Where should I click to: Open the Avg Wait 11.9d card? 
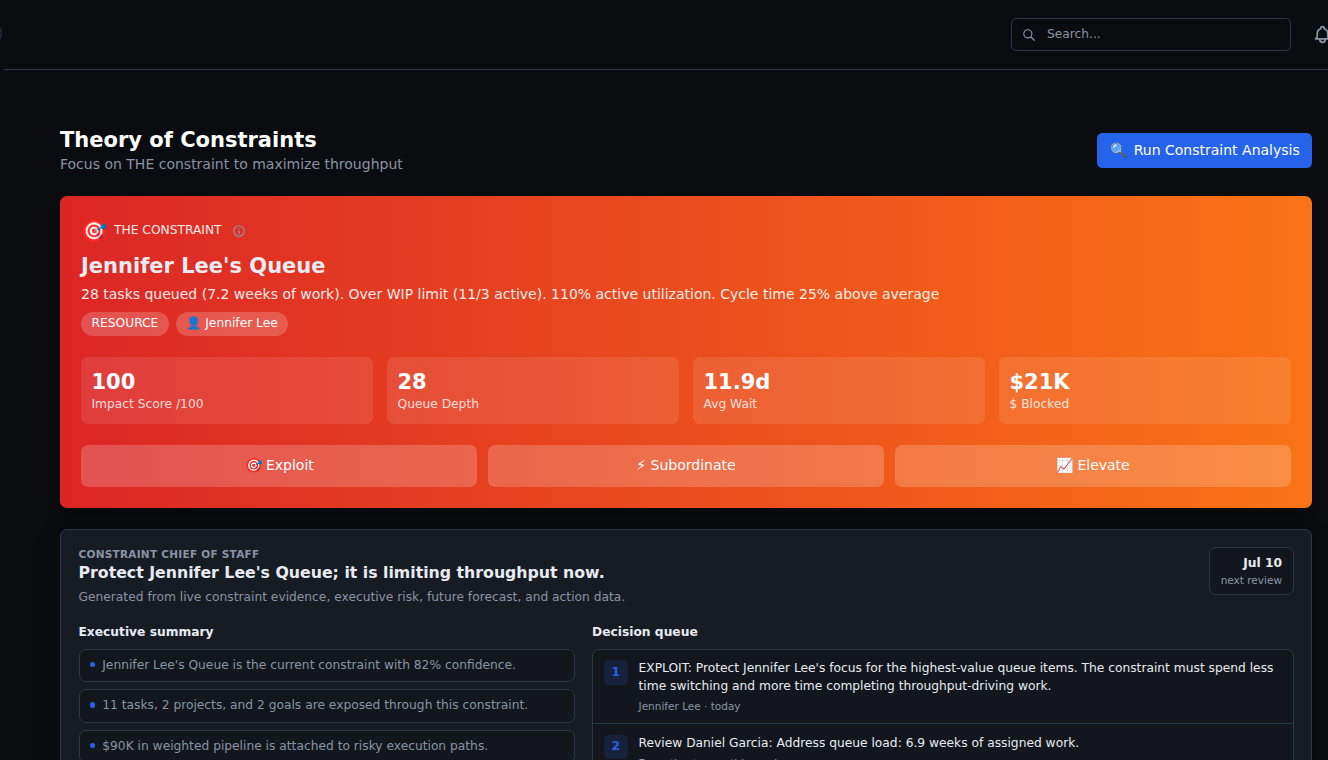[x=839, y=390]
